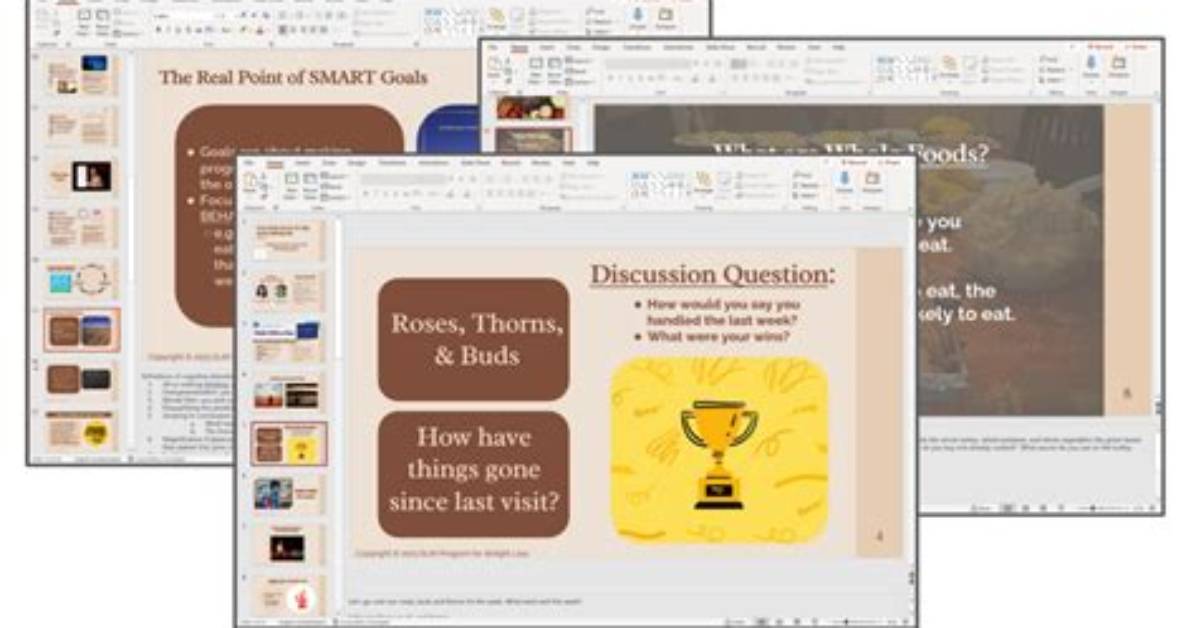The height and width of the screenshot is (628, 1196).
Task: Select first slide thumbnail in front window
Action: (x=288, y=241)
